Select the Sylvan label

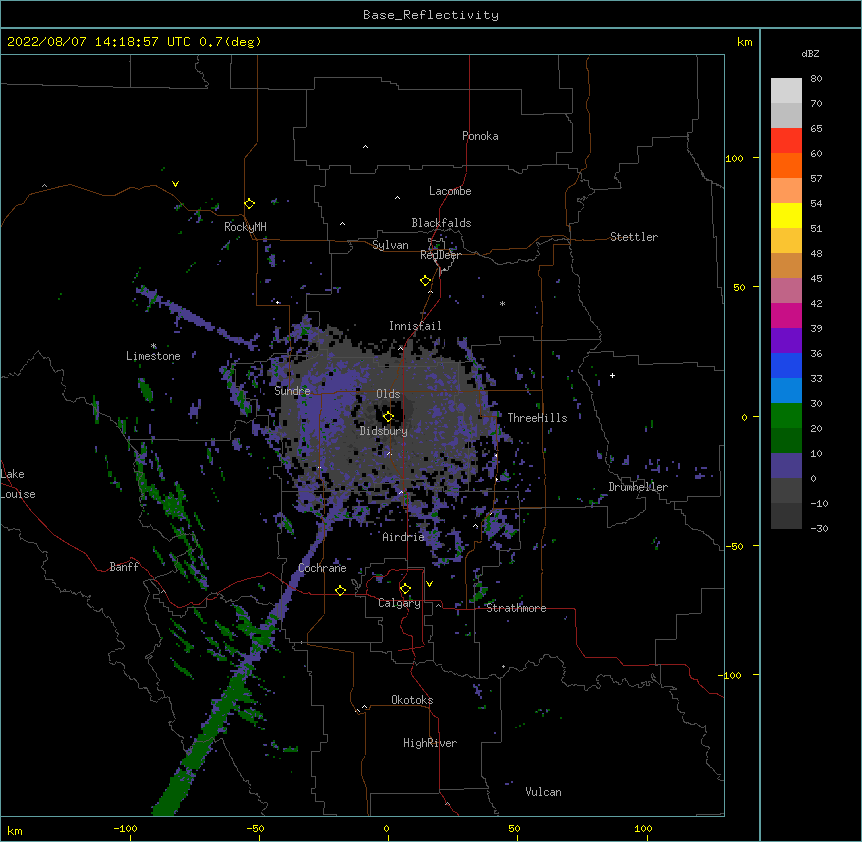(x=390, y=245)
